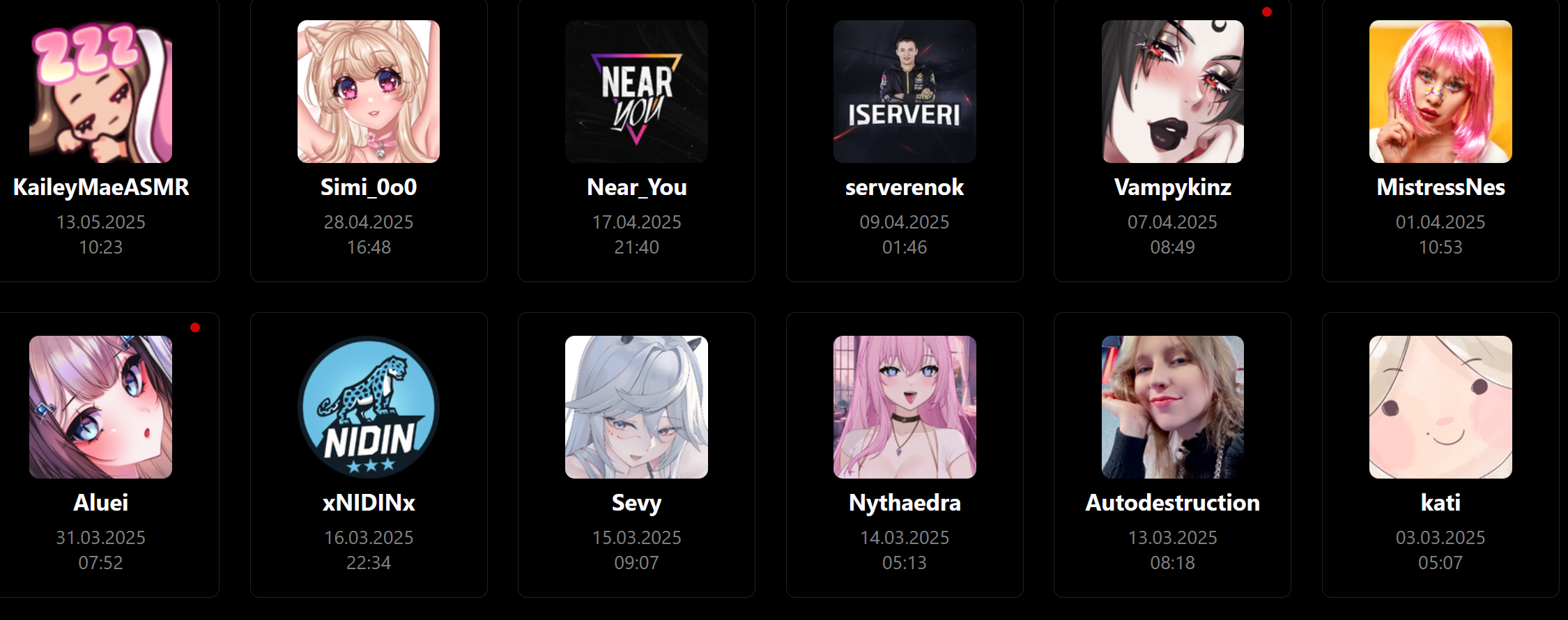Click the red live dot on Aluei card

click(x=195, y=327)
